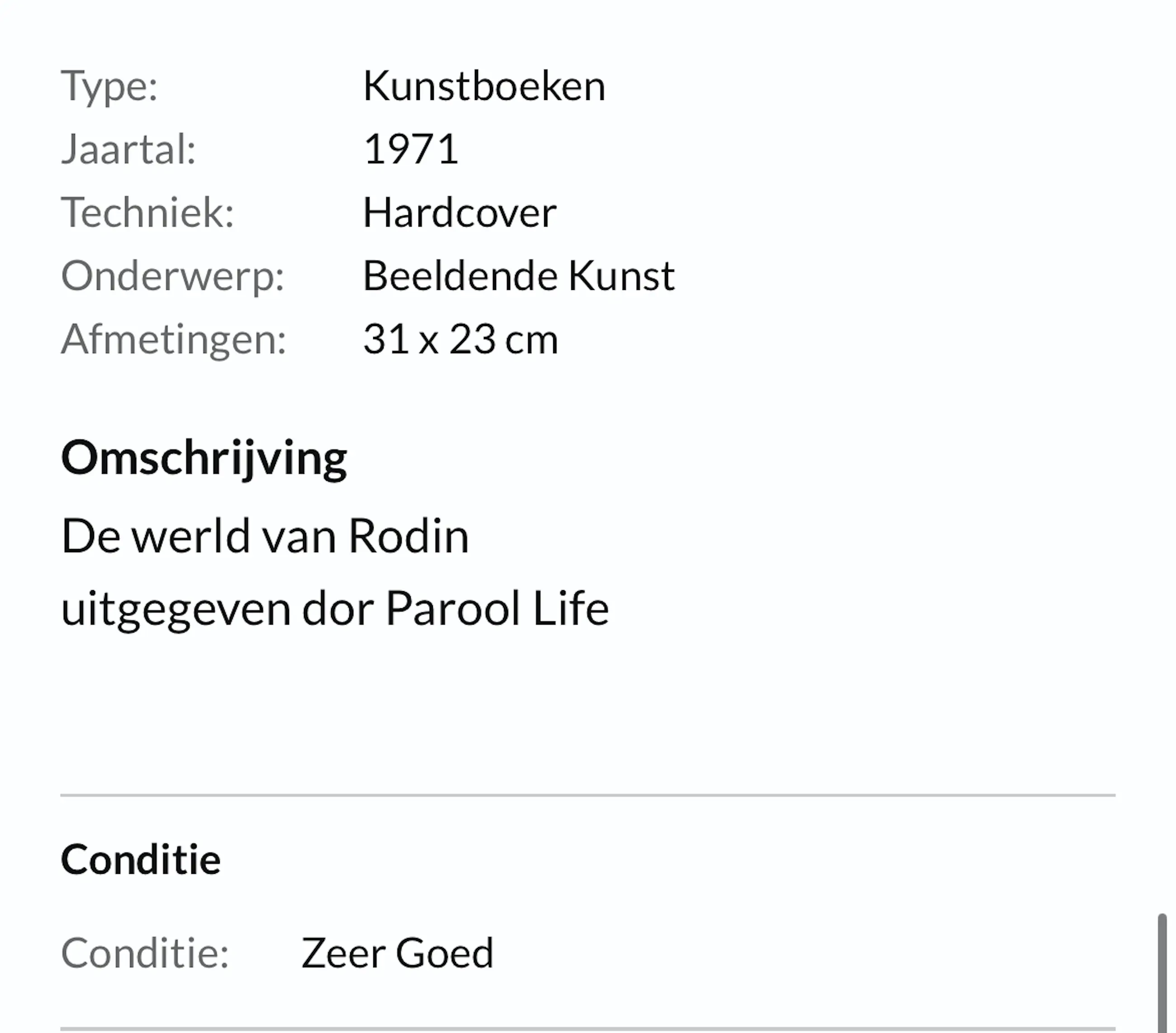This screenshot has height=1033, width=1176.
Task: Click the 'Type:' field label
Action: [x=109, y=86]
